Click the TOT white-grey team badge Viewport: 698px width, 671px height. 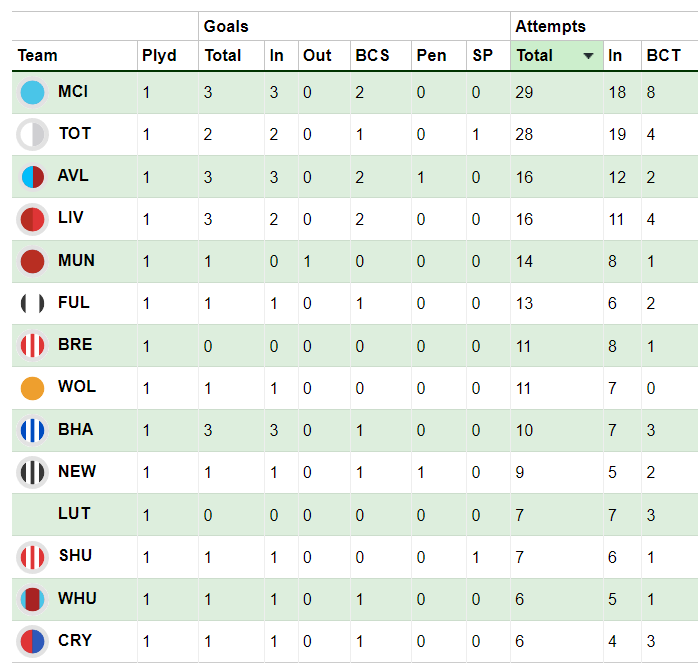click(x=32, y=134)
